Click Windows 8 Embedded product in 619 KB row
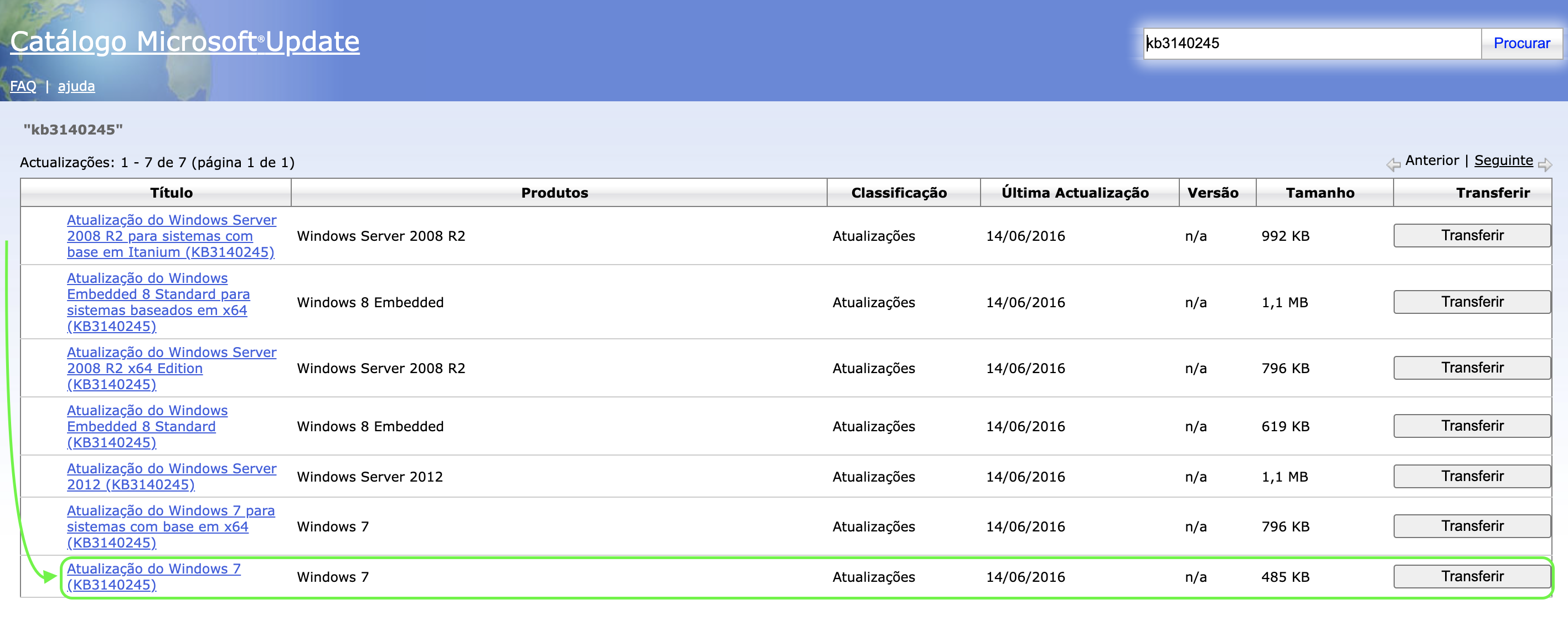This screenshot has height=620, width=1568. [x=370, y=426]
